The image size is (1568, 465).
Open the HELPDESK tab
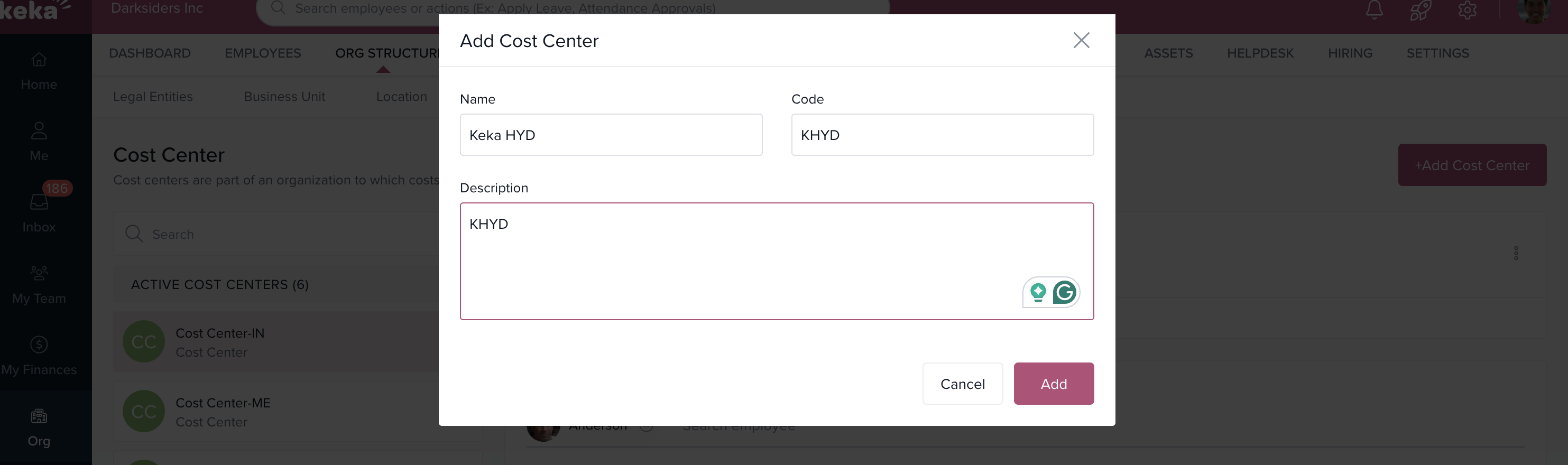pyautogui.click(x=1259, y=53)
